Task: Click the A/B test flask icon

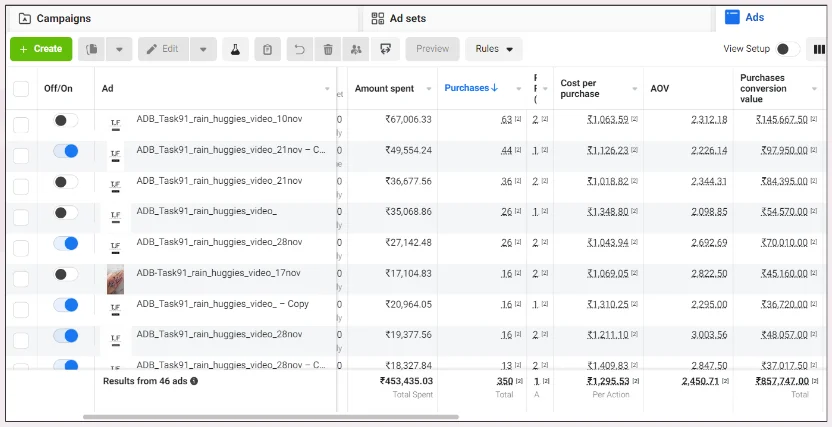Action: [x=234, y=49]
